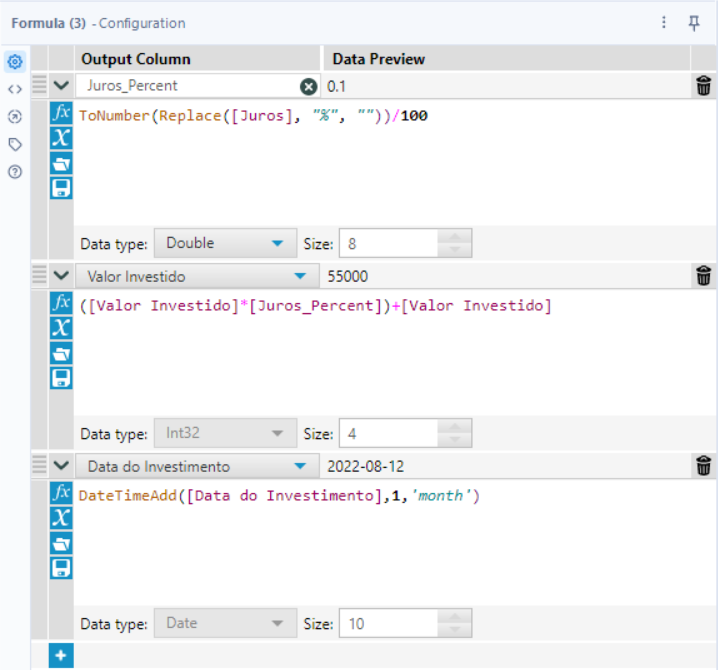The image size is (718, 670).
Task: Delete the Data do Investimento expression
Action: pyautogui.click(x=703, y=466)
